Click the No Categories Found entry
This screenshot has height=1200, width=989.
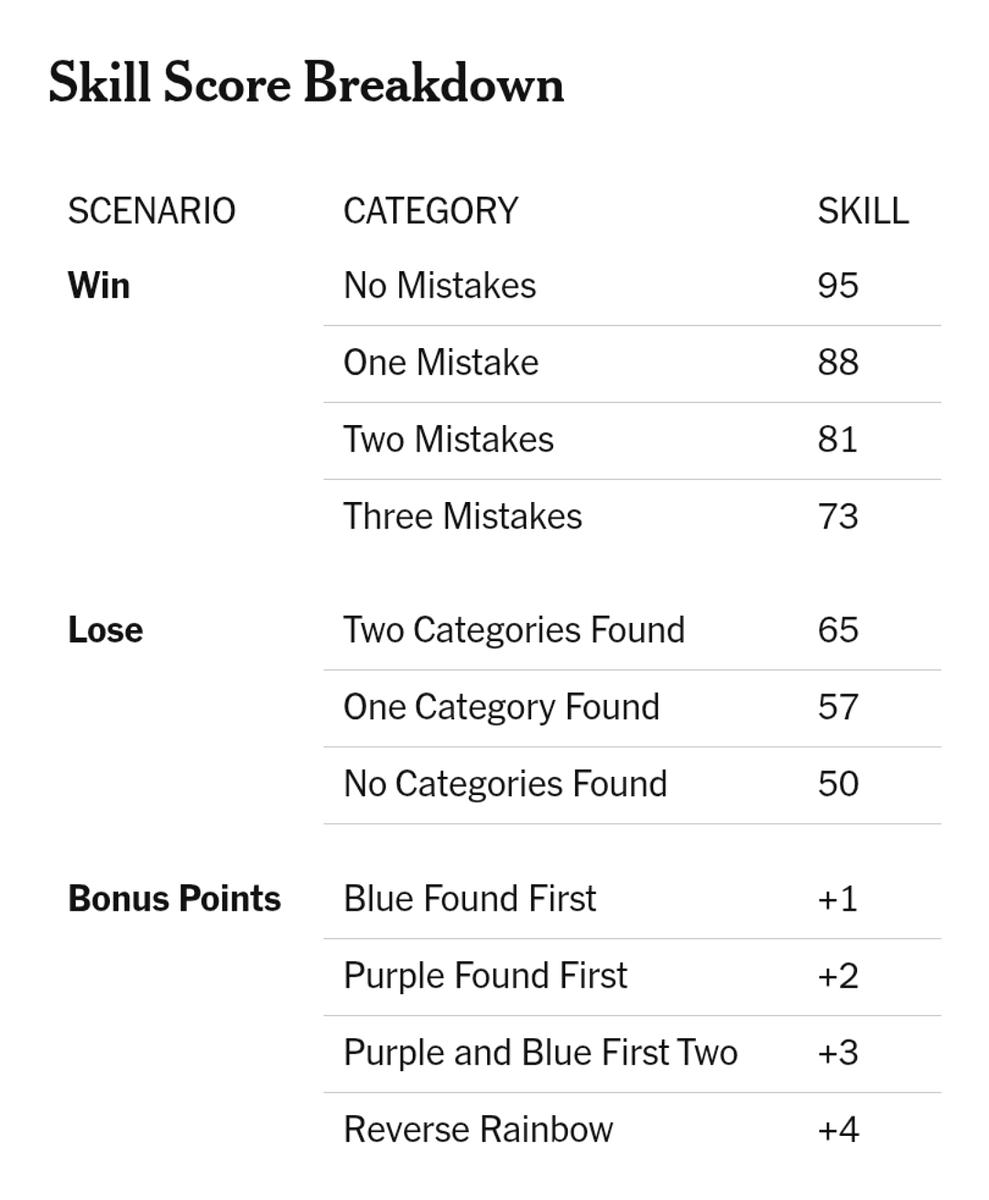[x=505, y=783]
